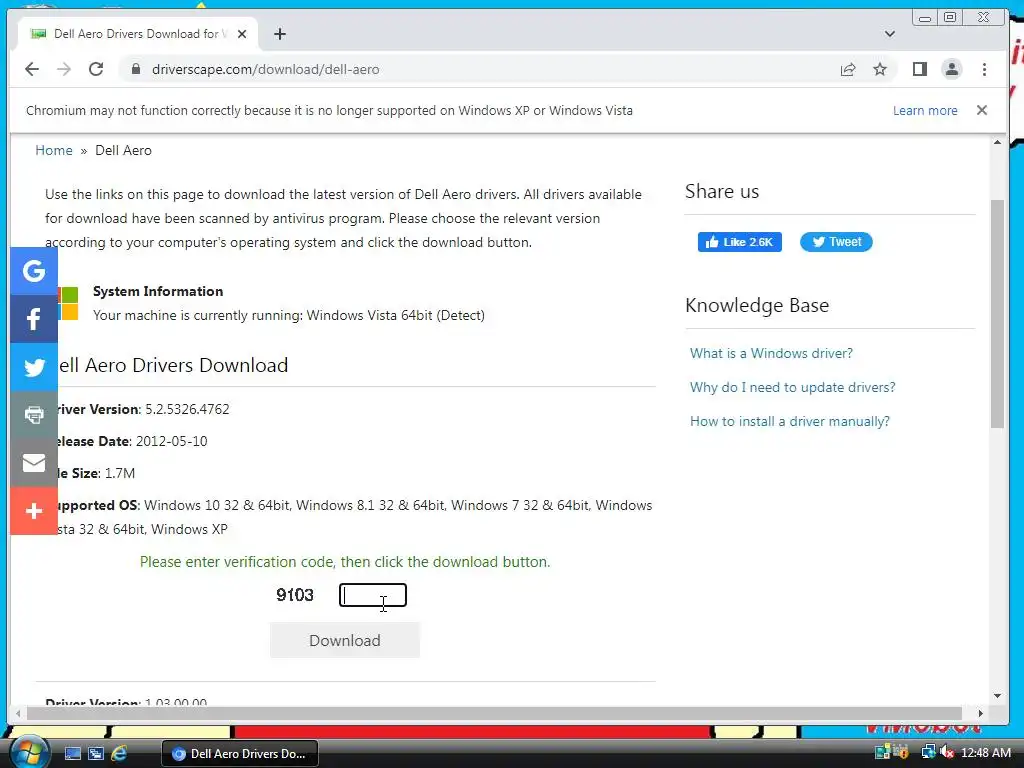Viewport: 1024px width, 768px height.
Task: Dismiss the Chromium unsupported warning bar
Action: [x=982, y=110]
